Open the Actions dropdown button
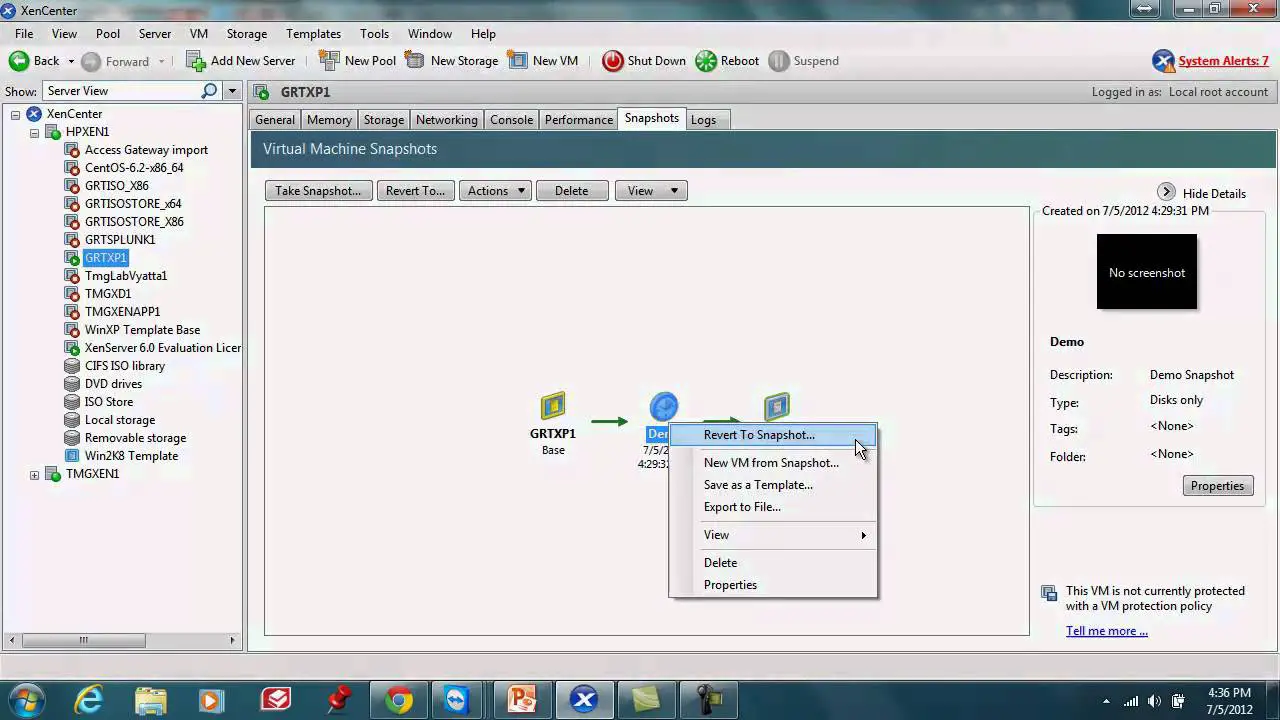Screen dimensions: 1280x720 494,191
